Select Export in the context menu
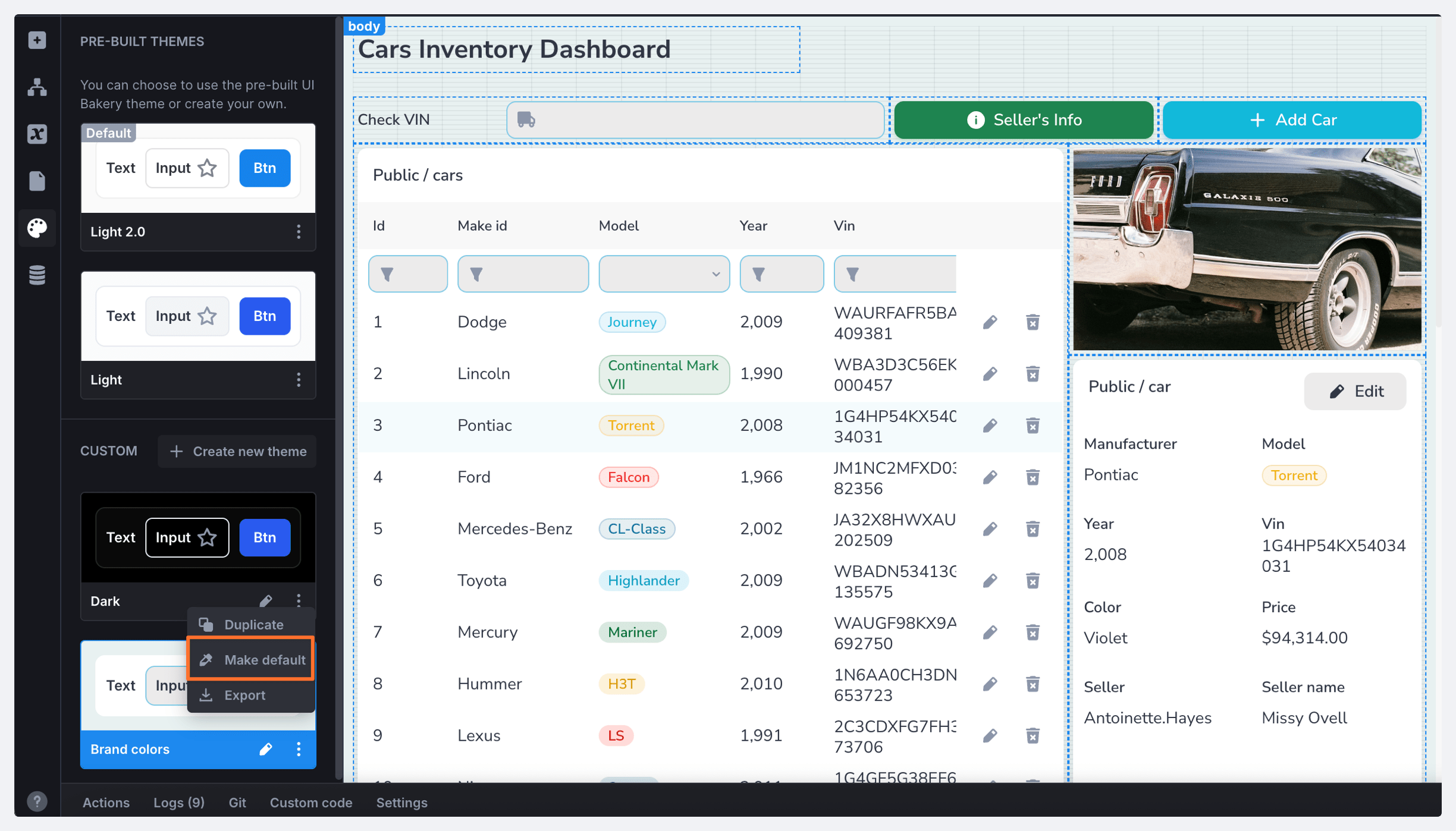This screenshot has height=831, width=1456. click(x=244, y=694)
